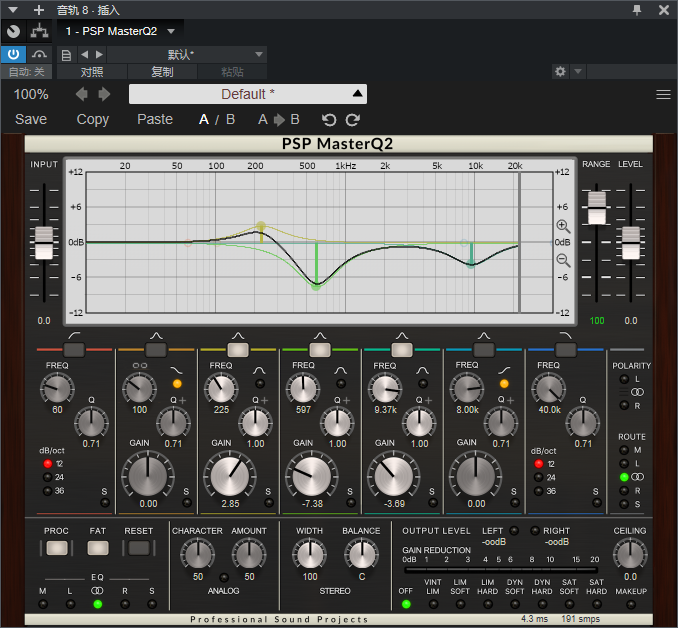Select 36 dB/oct for low-pass filter
Screen dimensions: 678x628
pos(539,491)
